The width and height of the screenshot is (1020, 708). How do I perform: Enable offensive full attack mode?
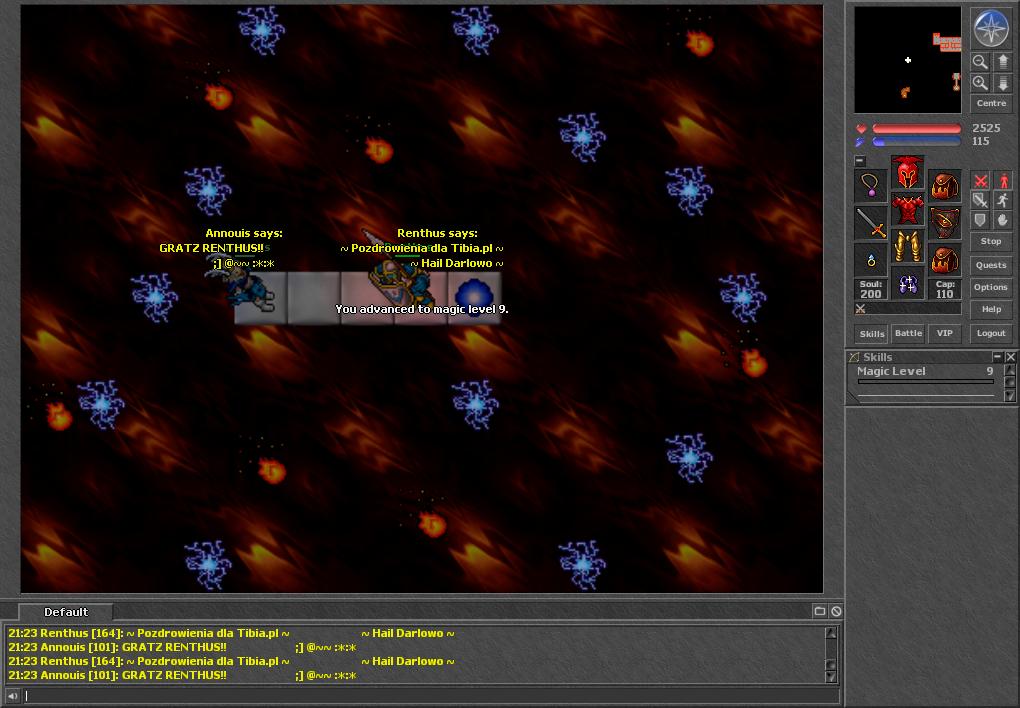pos(980,180)
